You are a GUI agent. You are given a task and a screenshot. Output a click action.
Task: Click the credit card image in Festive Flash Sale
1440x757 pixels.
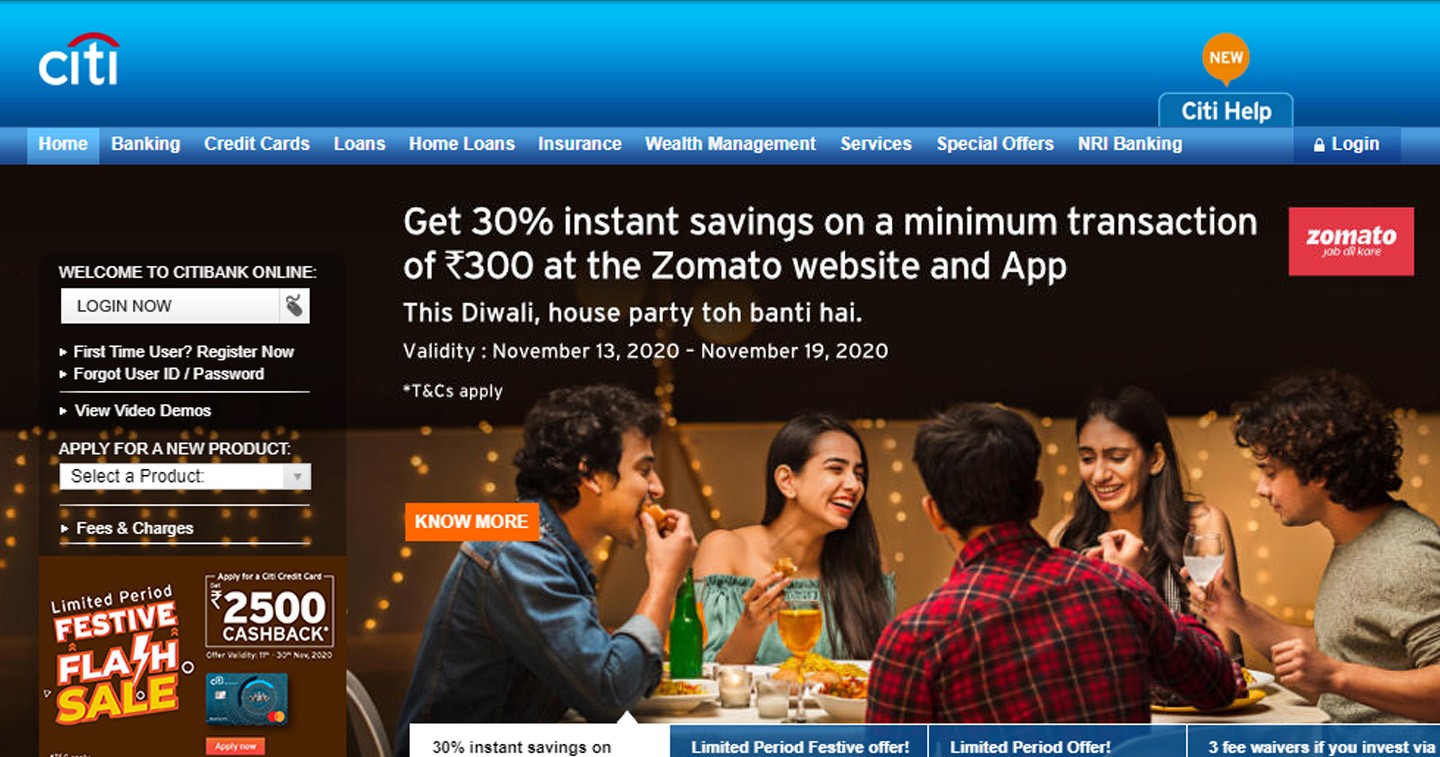click(x=246, y=698)
